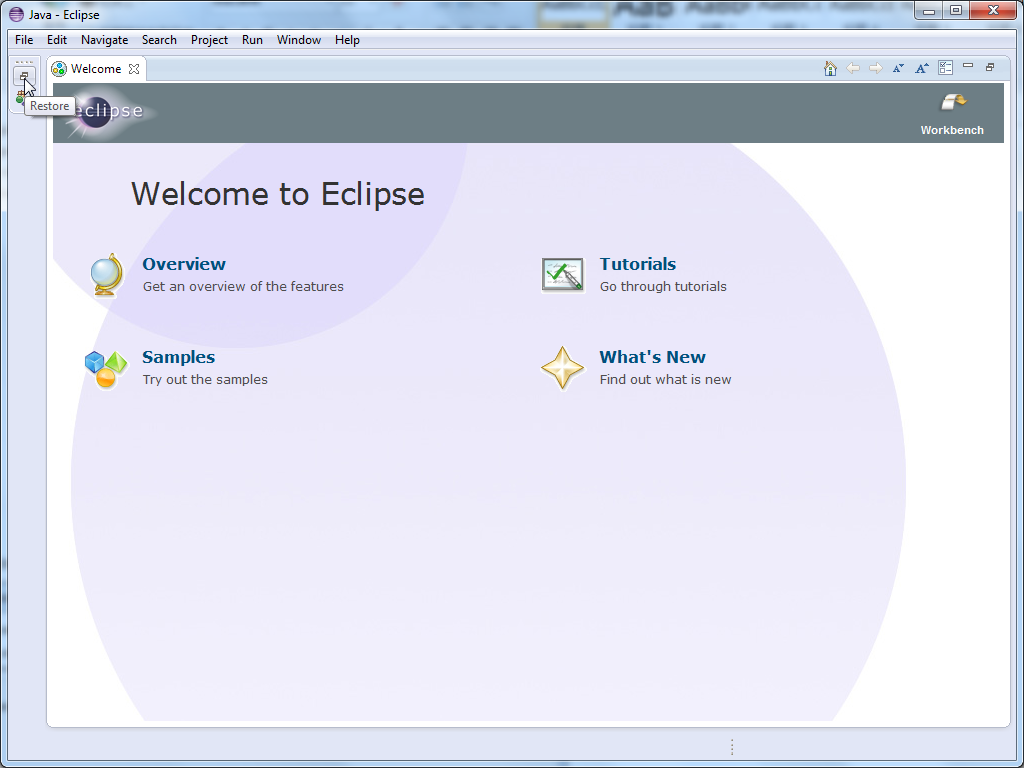Close the Eclipse window
The image size is (1024, 768).
[993, 10]
